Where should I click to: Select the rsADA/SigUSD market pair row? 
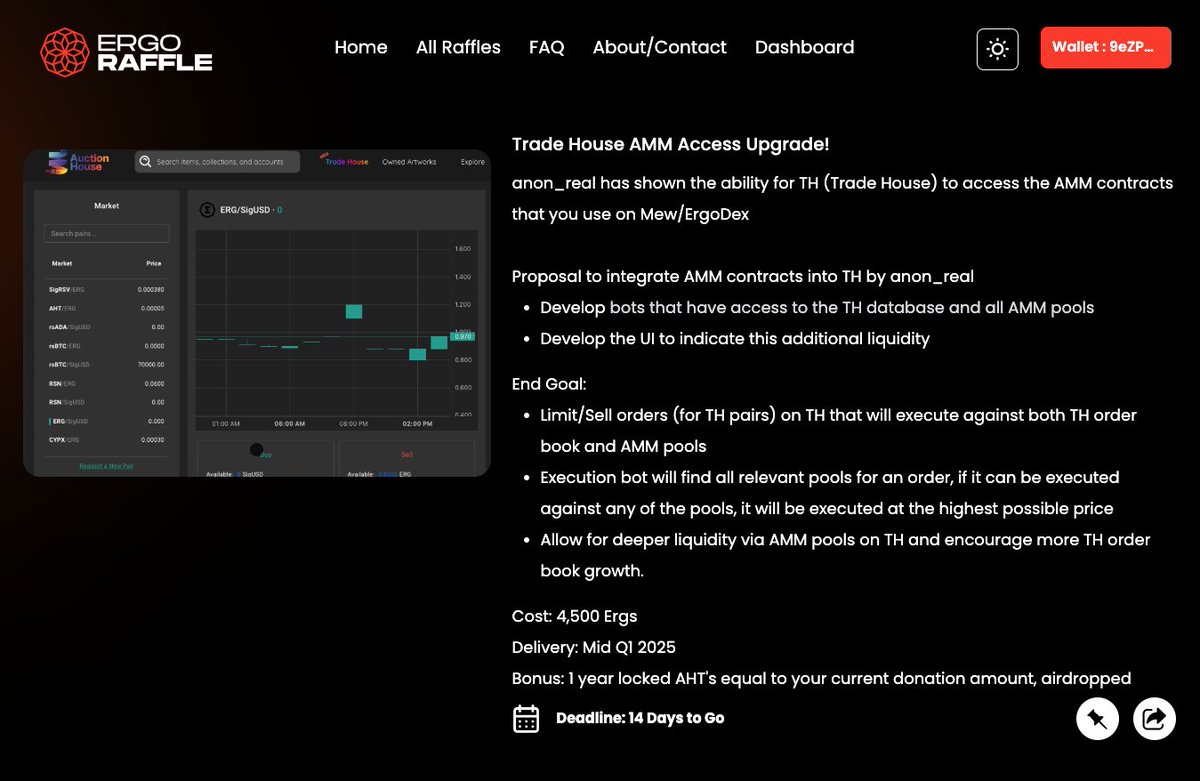click(x=107, y=327)
